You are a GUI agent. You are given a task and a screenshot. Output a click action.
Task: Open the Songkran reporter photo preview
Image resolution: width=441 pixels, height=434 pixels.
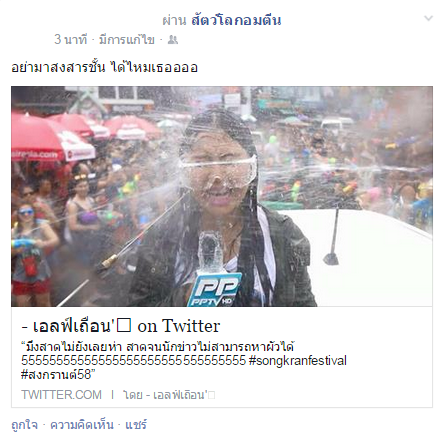point(222,196)
